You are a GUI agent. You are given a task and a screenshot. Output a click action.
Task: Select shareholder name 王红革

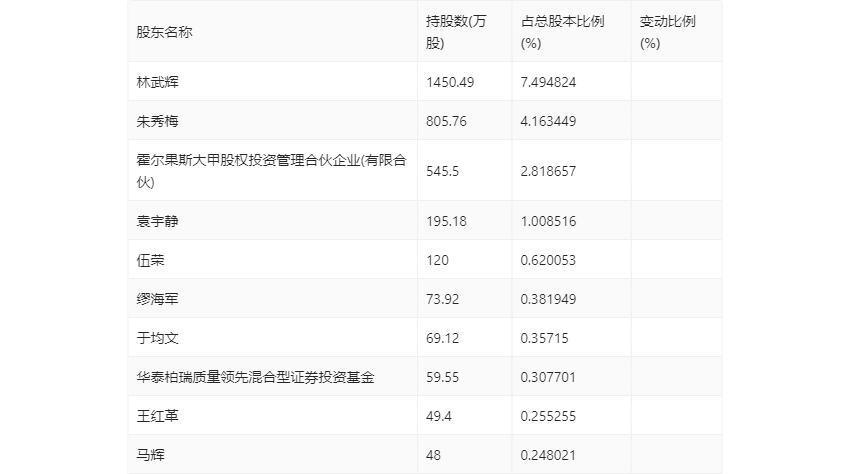click(157, 416)
